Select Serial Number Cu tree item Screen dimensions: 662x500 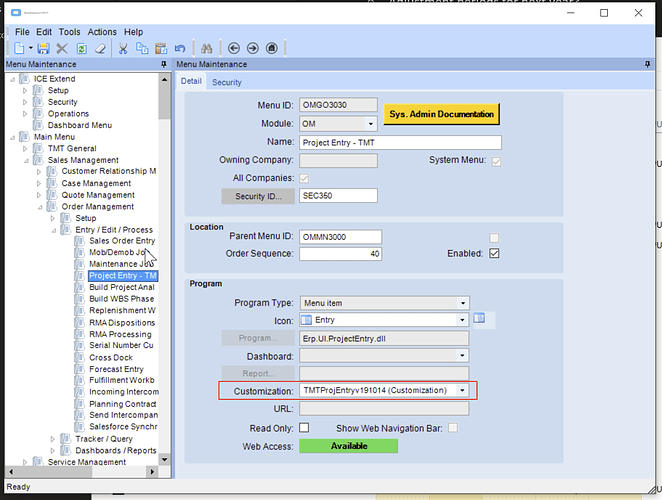pos(121,345)
